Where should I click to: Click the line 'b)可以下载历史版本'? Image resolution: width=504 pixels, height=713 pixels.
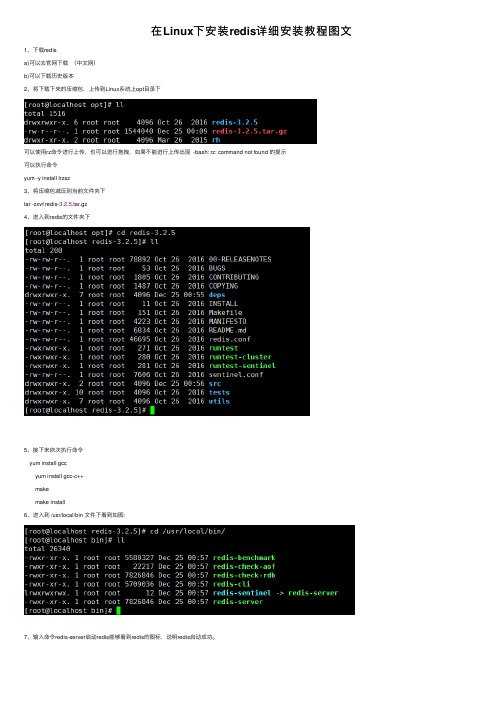49,76
